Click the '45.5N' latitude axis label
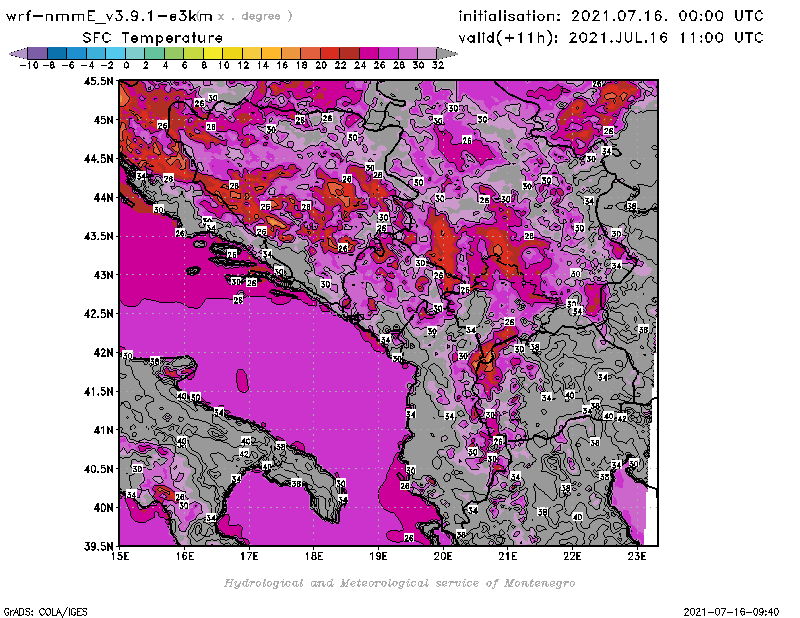800x618 pixels. pos(99,81)
